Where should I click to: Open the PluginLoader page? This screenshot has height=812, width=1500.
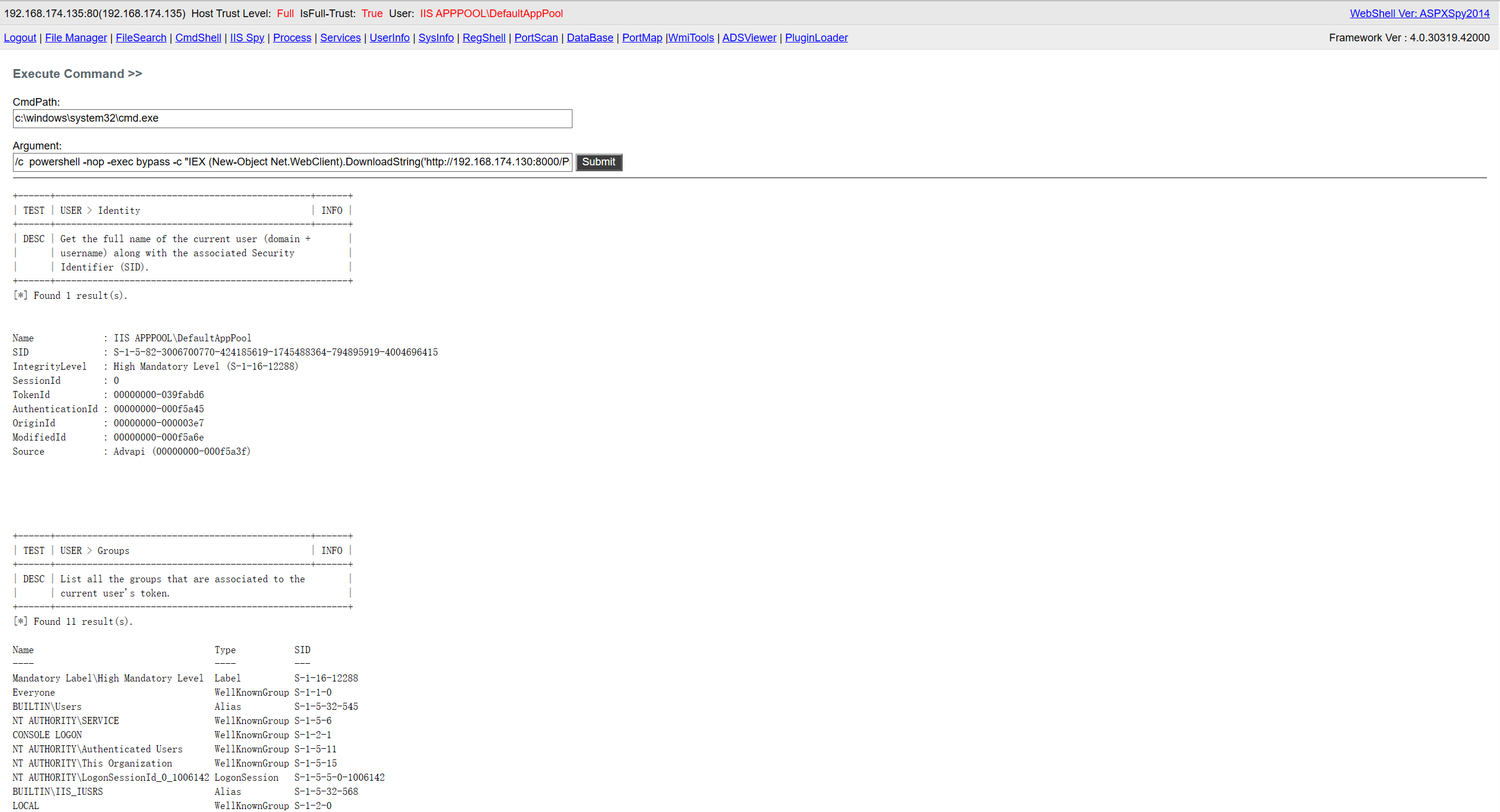816,38
